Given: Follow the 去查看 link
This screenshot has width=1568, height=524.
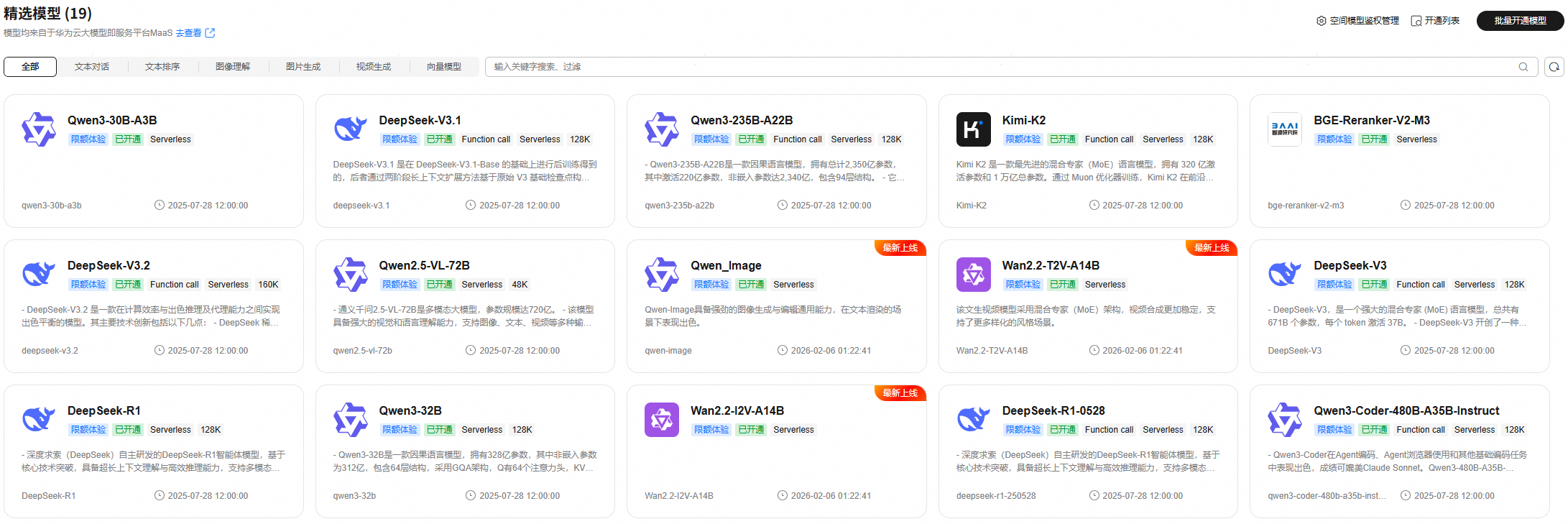Looking at the screenshot, I should click(188, 33).
